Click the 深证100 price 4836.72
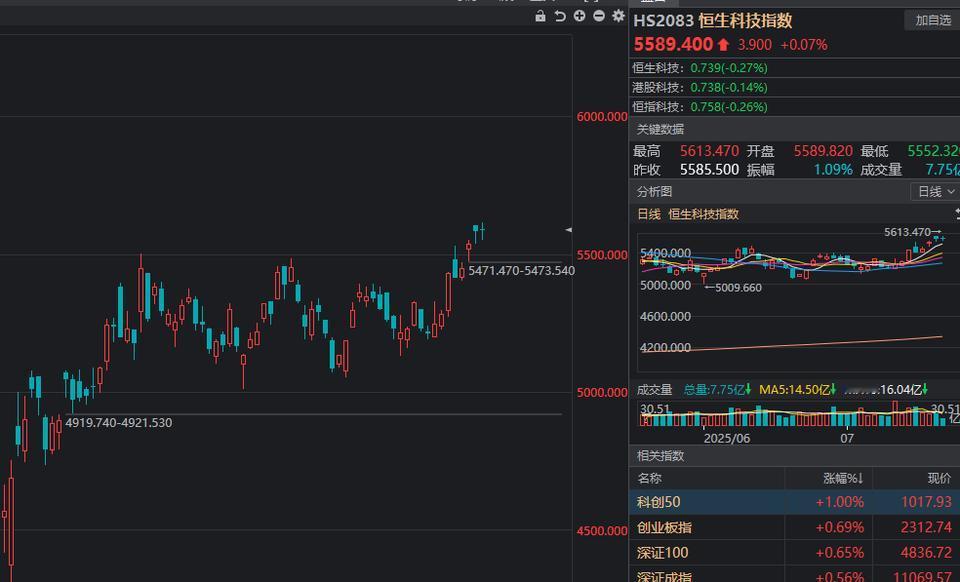Image resolution: width=960 pixels, height=582 pixels. (926, 553)
